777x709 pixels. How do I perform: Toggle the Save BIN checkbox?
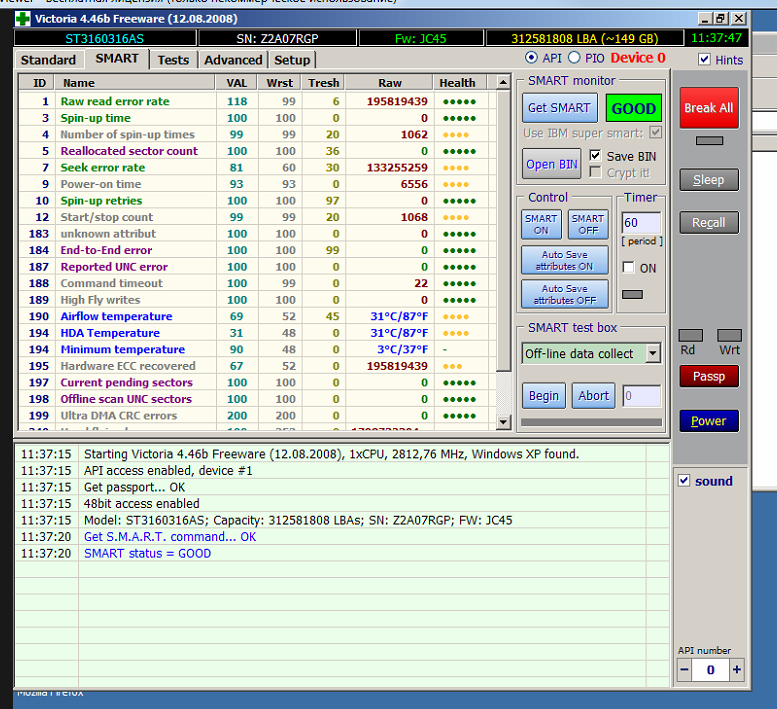596,156
